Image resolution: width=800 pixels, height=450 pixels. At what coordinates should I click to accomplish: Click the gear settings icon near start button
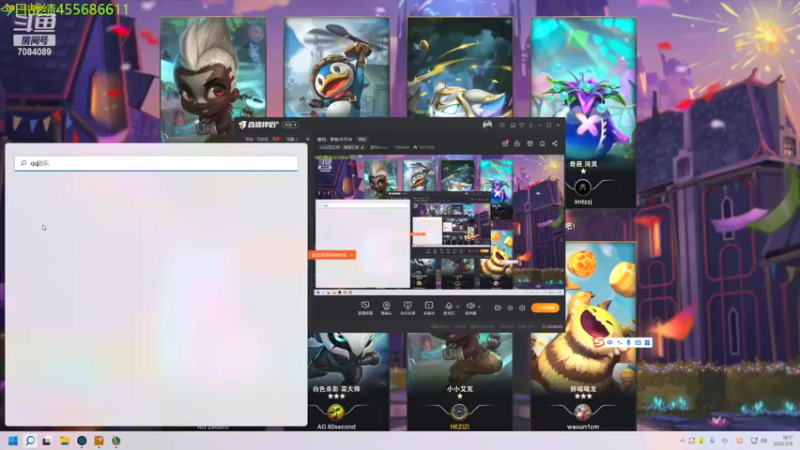(522, 308)
